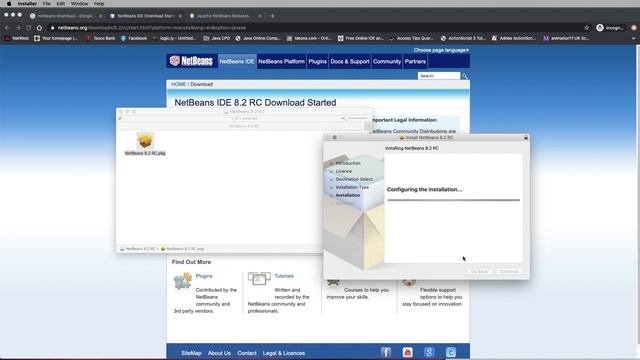Image resolution: width=640 pixels, height=360 pixels.
Task: Open the SiteMap footer link
Action: (191, 353)
